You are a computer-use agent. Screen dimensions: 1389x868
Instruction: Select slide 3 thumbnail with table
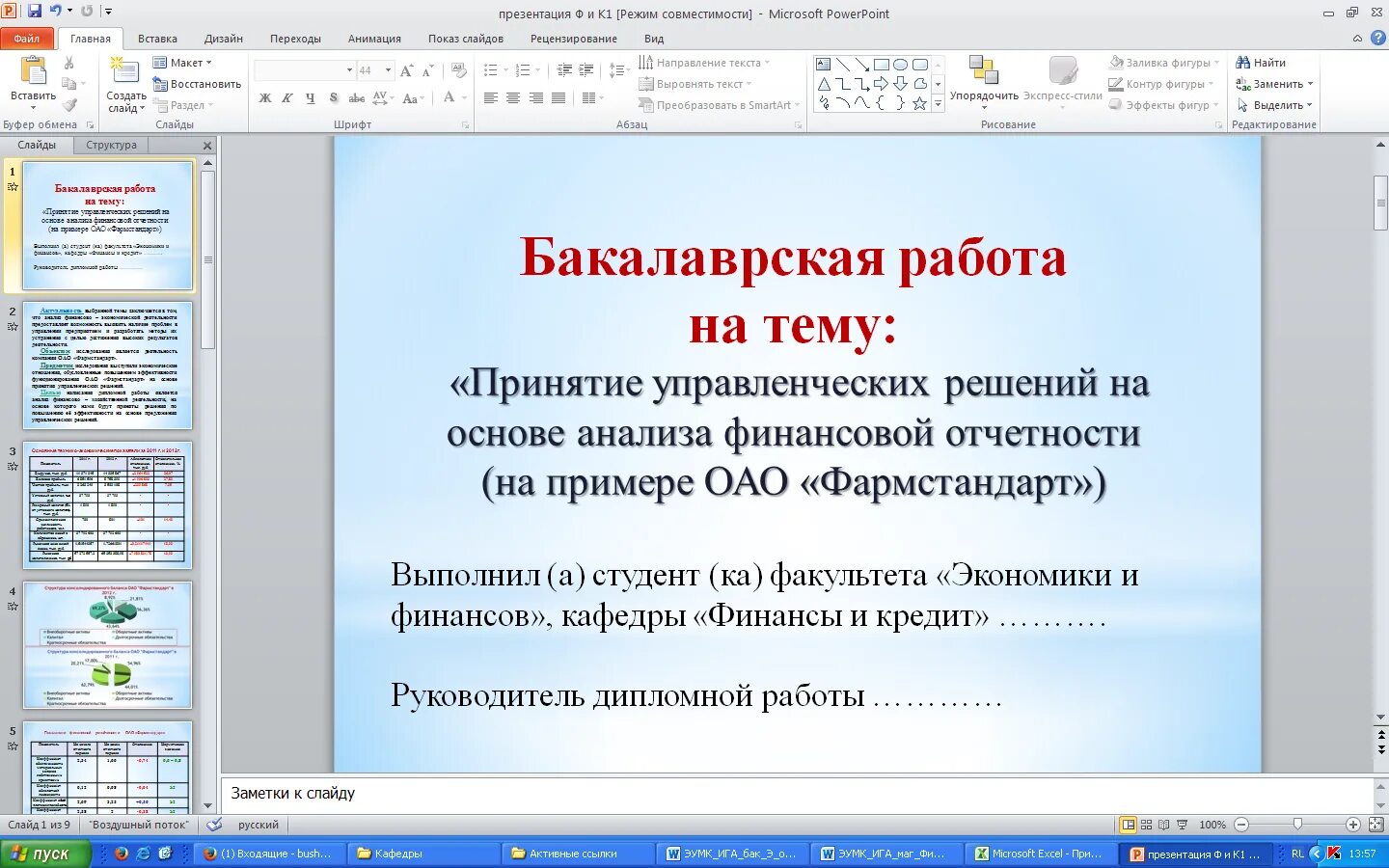[x=107, y=505]
